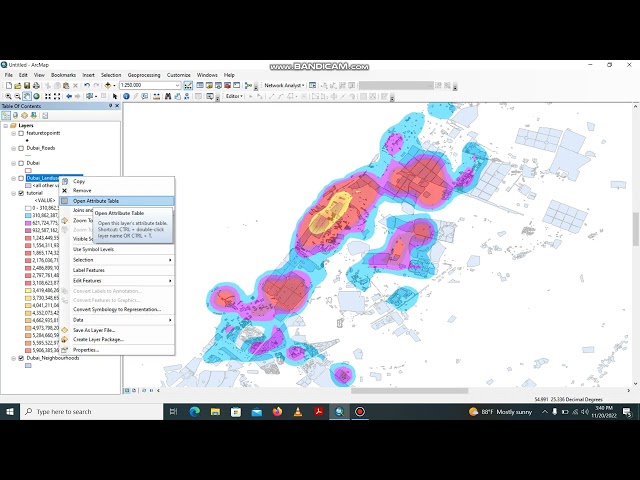Select Use Symbol Levels entry
640x480 pixels.
point(117,249)
